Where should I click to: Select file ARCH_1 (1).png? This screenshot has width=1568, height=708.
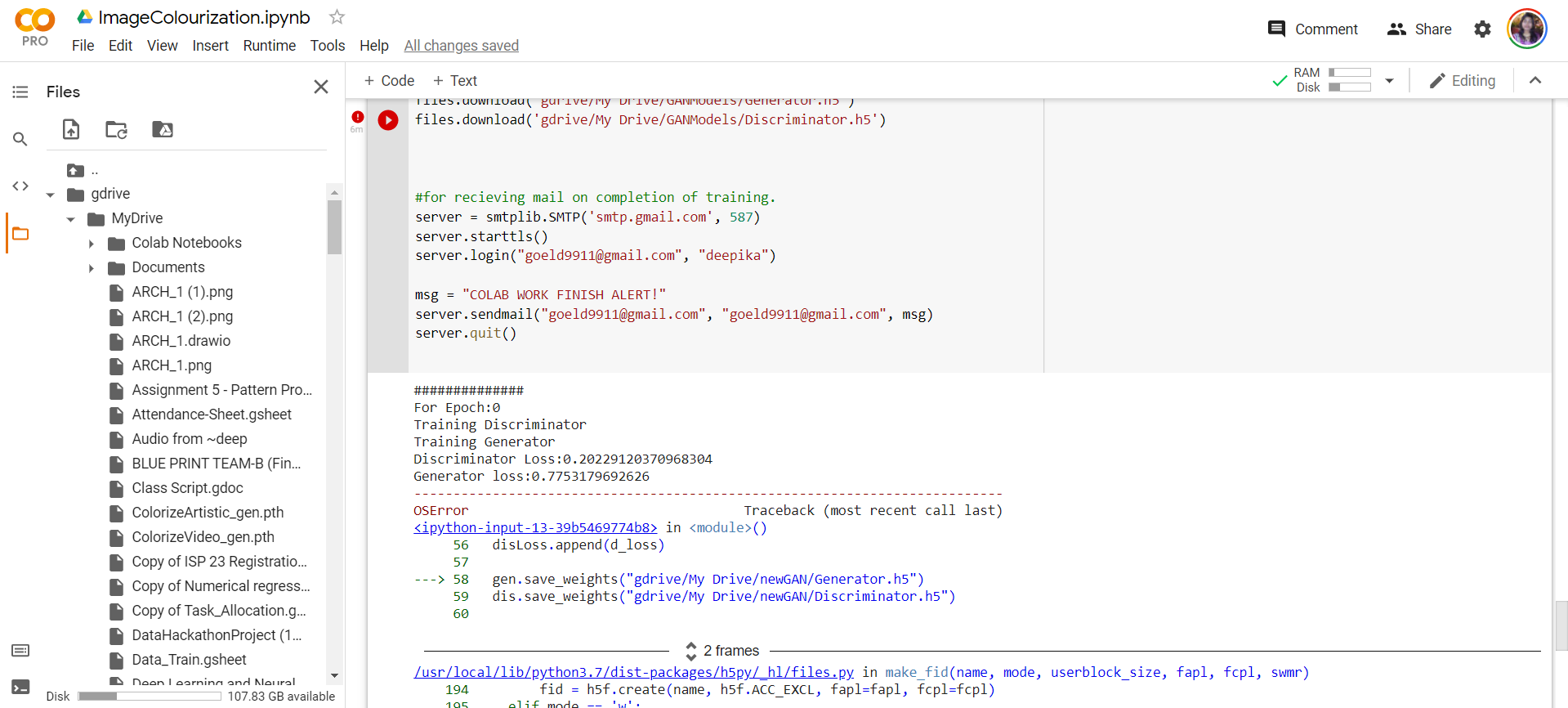(x=182, y=292)
